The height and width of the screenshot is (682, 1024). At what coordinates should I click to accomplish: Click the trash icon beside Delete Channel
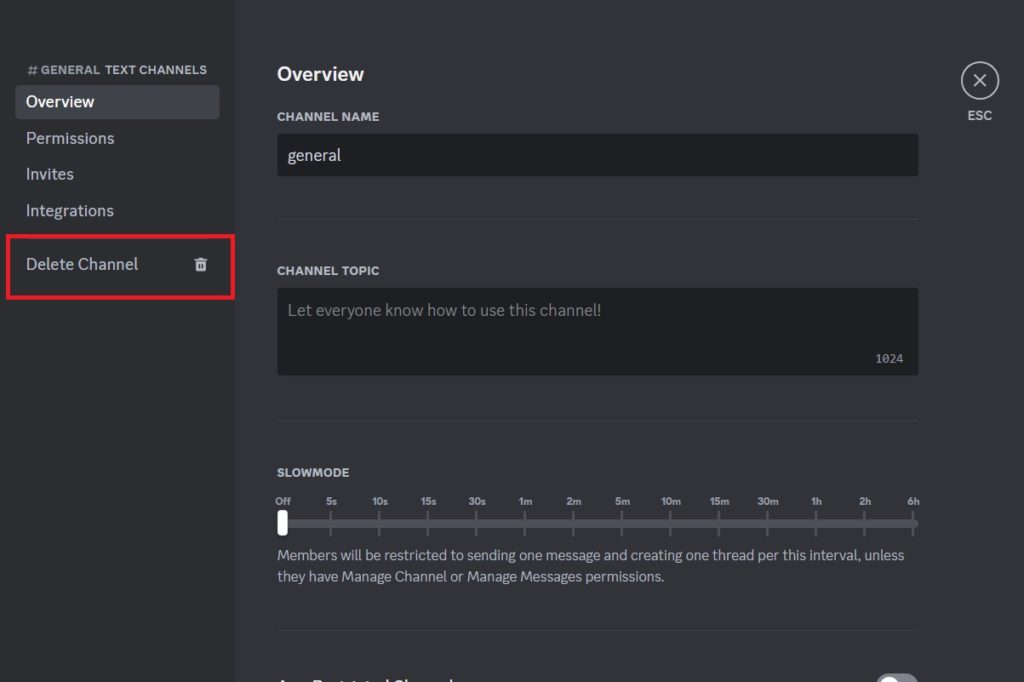pos(200,264)
